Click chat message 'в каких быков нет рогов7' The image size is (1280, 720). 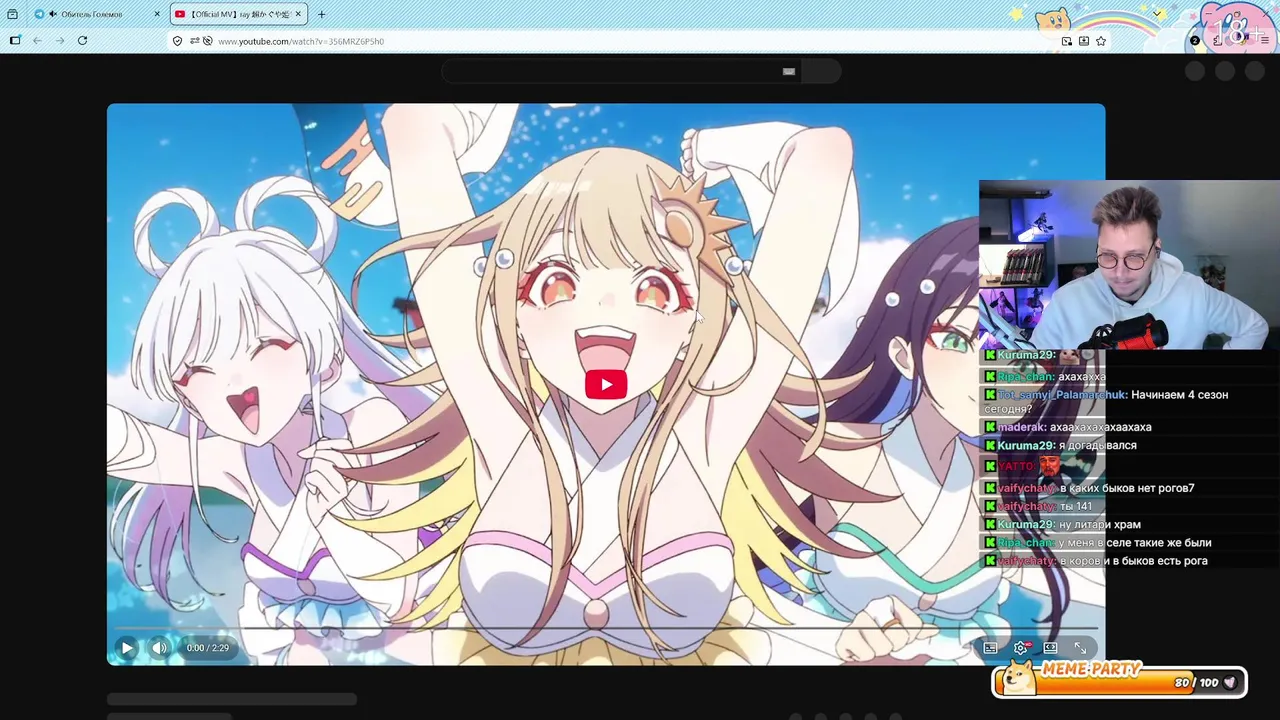pyautogui.click(x=1127, y=488)
